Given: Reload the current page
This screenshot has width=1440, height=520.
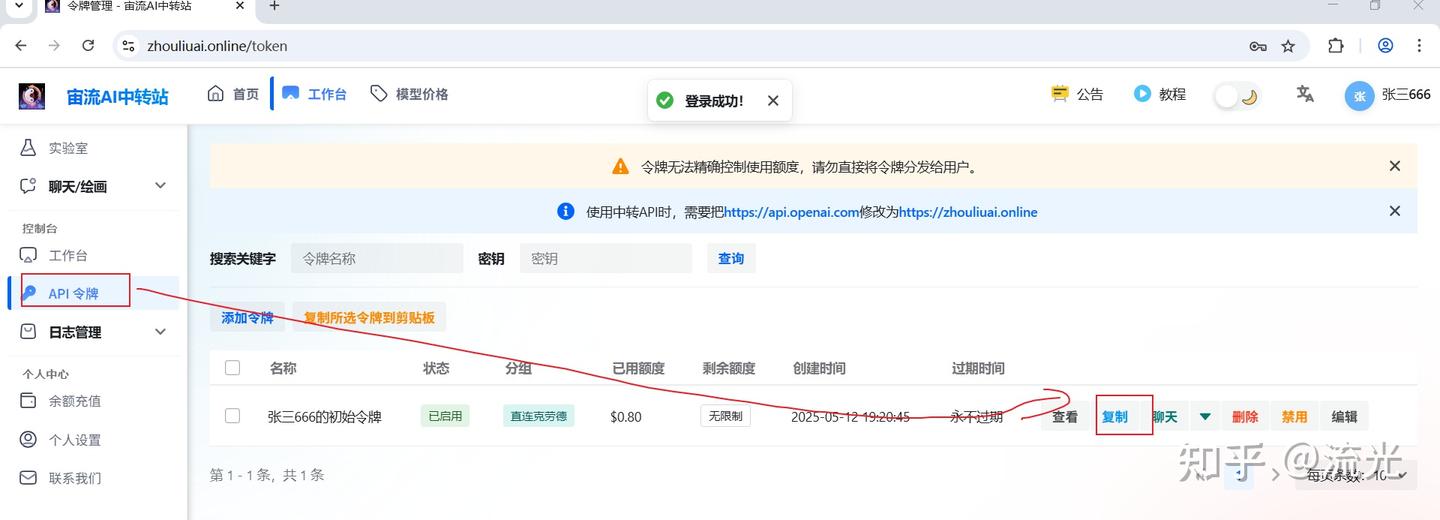Looking at the screenshot, I should pyautogui.click(x=88, y=46).
